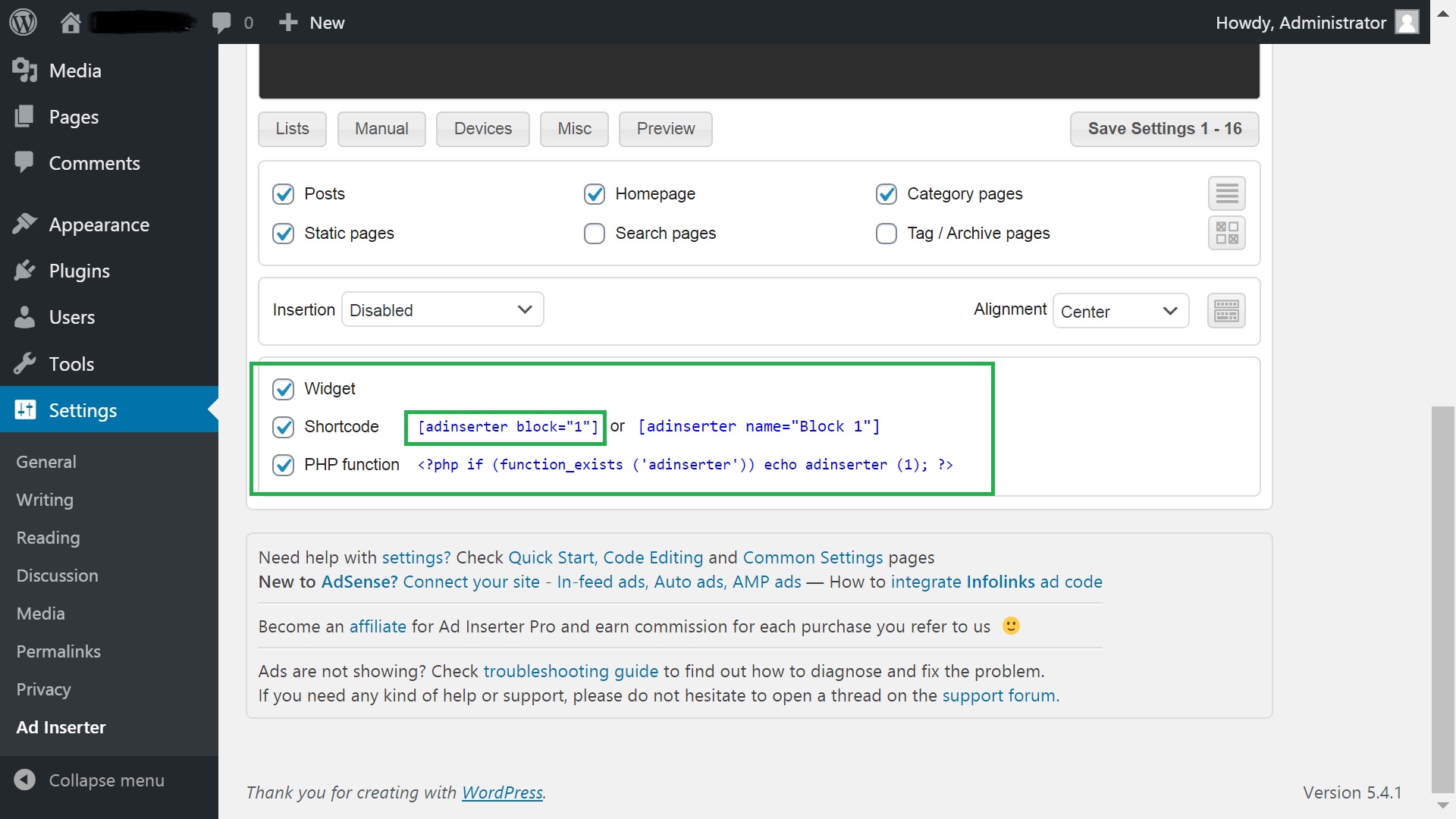Image resolution: width=1456 pixels, height=819 pixels.
Task: Click the Preview button
Action: click(x=666, y=129)
